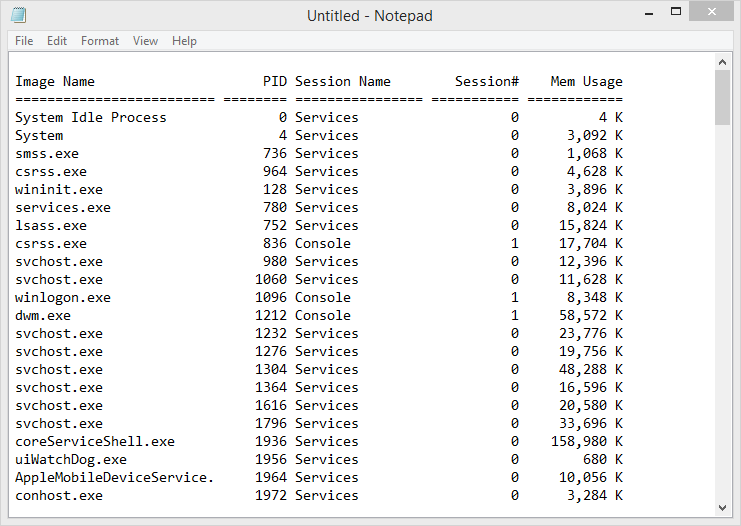Screen dimensions: 741x526
Task: Open the Format menu
Action: point(100,41)
